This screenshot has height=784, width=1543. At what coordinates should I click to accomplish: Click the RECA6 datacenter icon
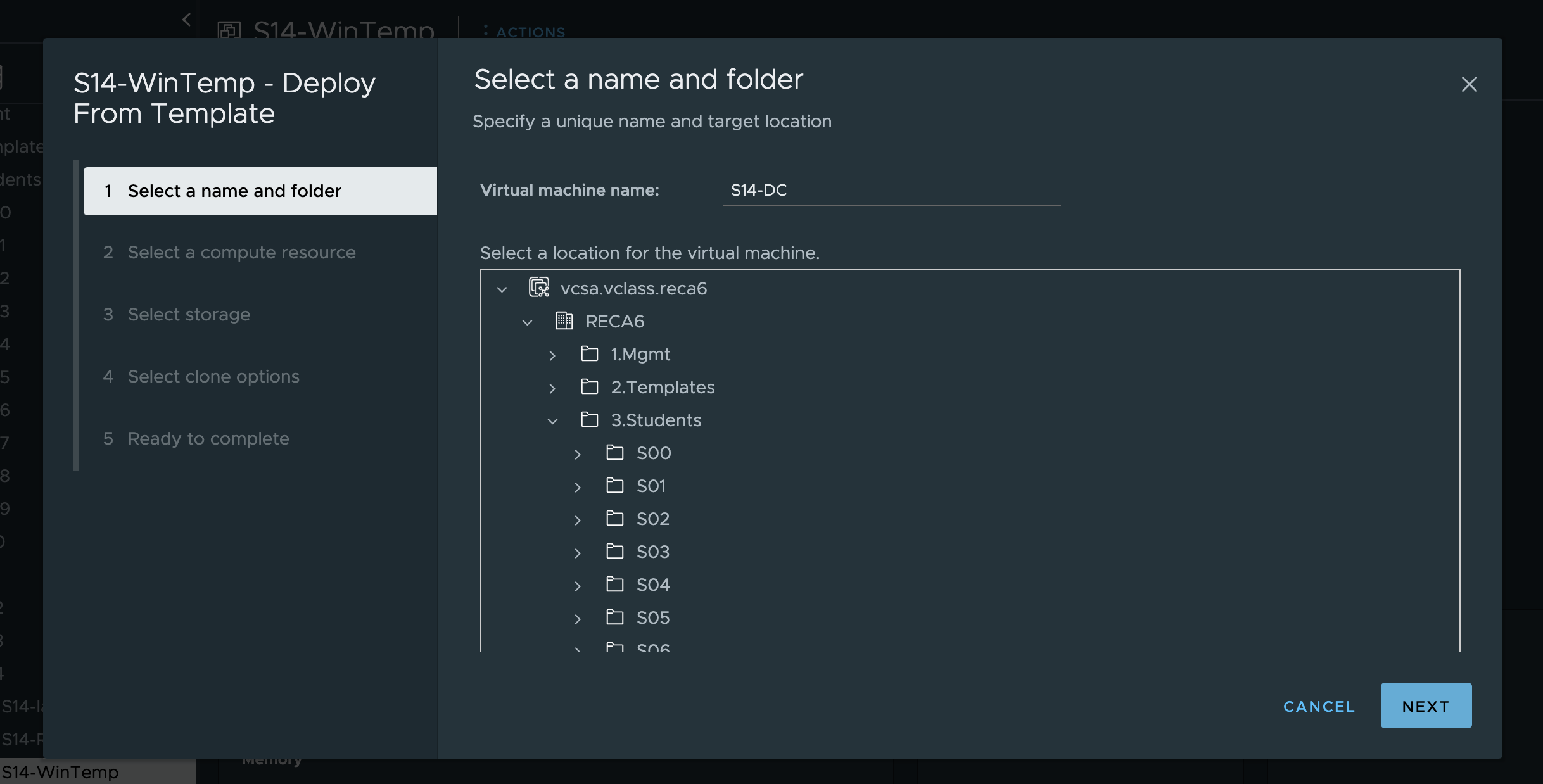pos(564,321)
